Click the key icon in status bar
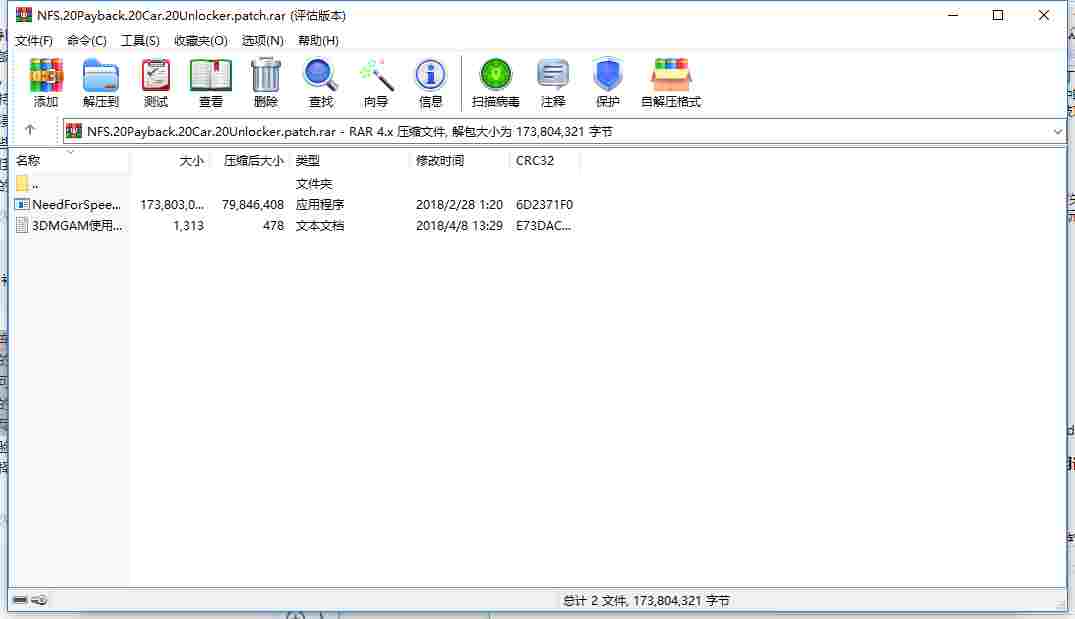This screenshot has height=619, width=1075. click(x=39, y=600)
